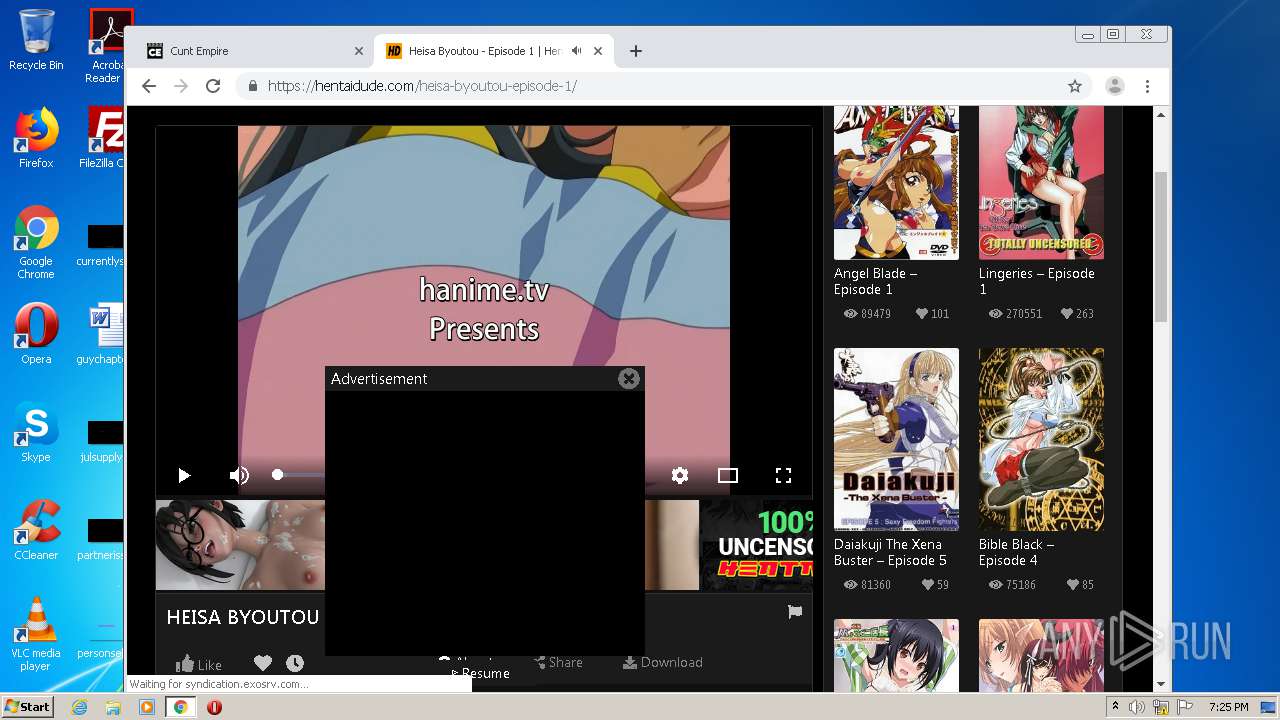Click the Chrome taskbar button
The width and height of the screenshot is (1280, 720).
pyautogui.click(x=181, y=707)
